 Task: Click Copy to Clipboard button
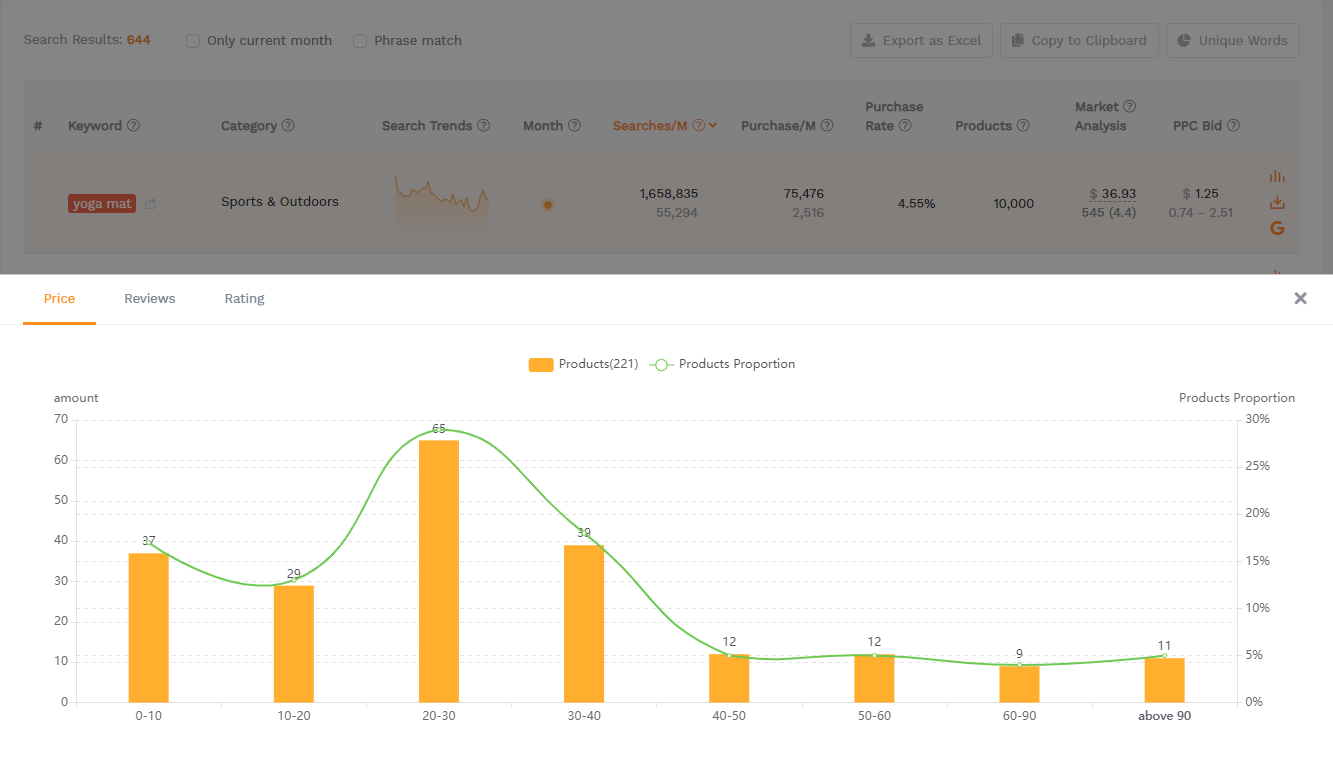pos(1079,41)
